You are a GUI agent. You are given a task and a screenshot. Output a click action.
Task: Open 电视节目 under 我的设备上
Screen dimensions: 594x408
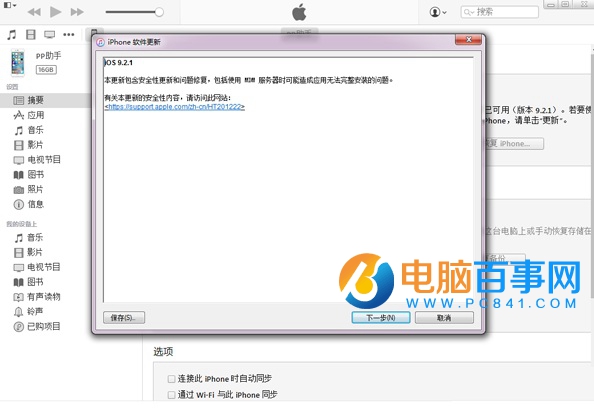coord(45,267)
